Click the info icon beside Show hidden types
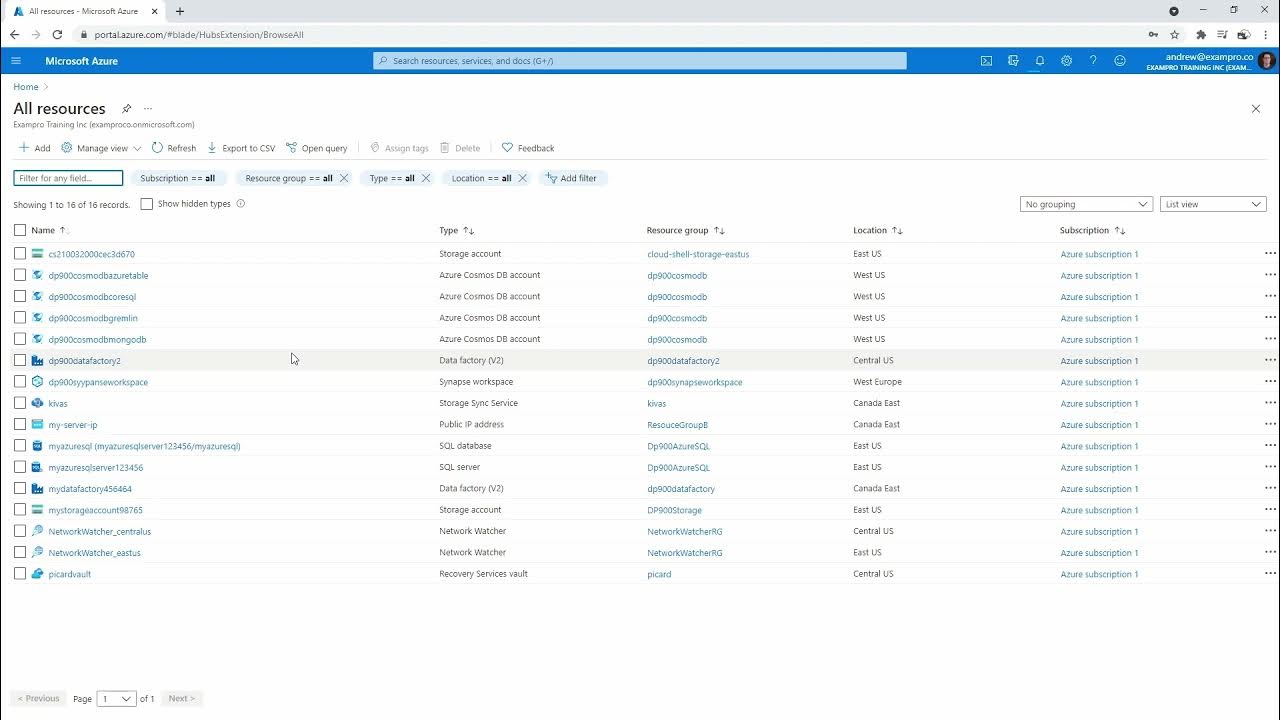This screenshot has width=1280, height=720. coord(241,204)
